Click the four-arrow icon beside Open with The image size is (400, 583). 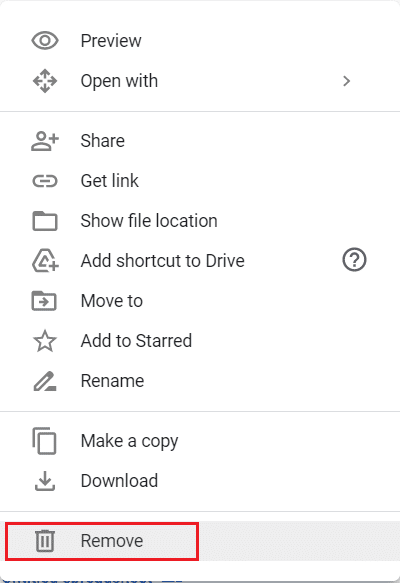point(45,81)
